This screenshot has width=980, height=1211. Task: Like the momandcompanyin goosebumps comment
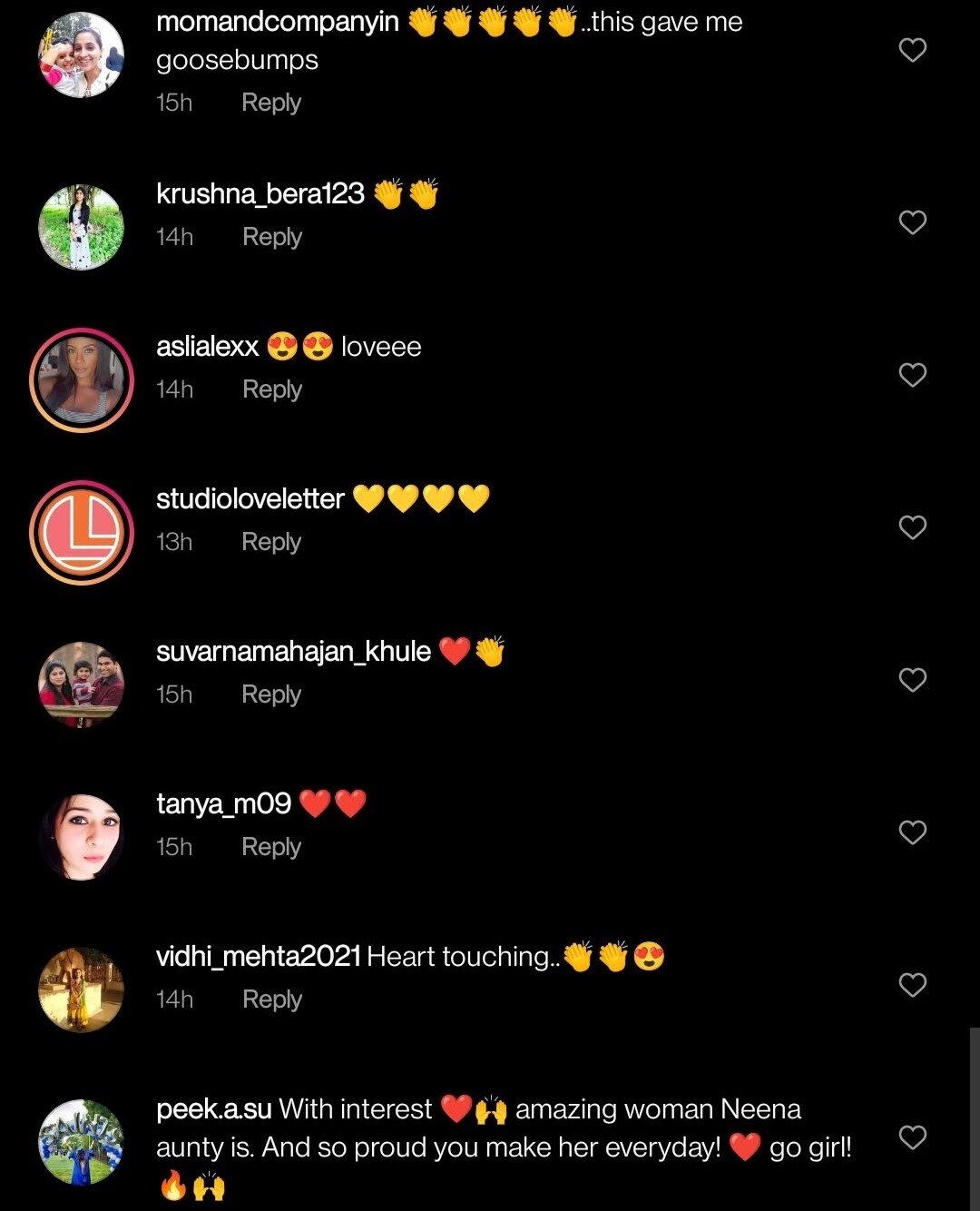(x=912, y=50)
